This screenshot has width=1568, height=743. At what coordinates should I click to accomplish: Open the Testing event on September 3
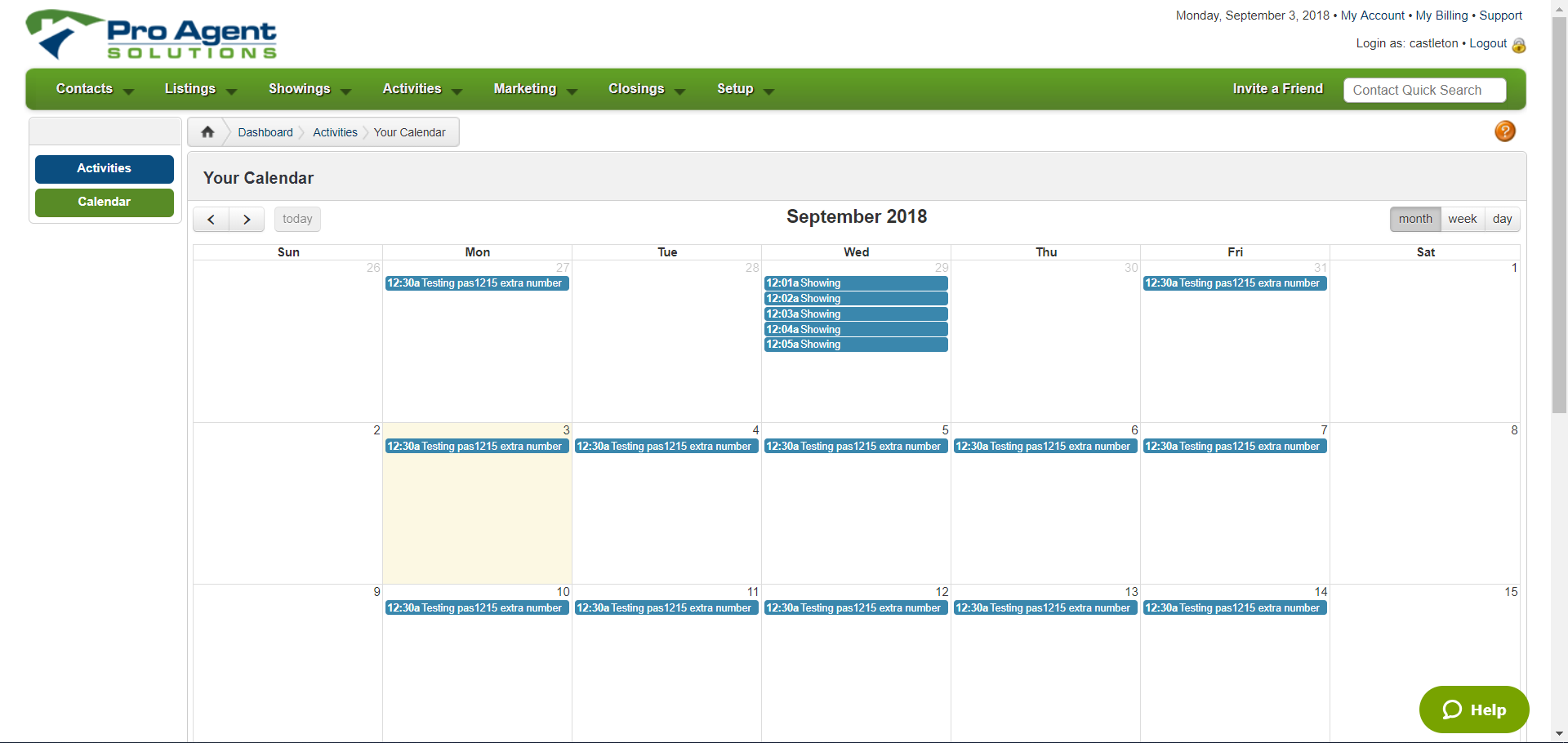point(477,447)
